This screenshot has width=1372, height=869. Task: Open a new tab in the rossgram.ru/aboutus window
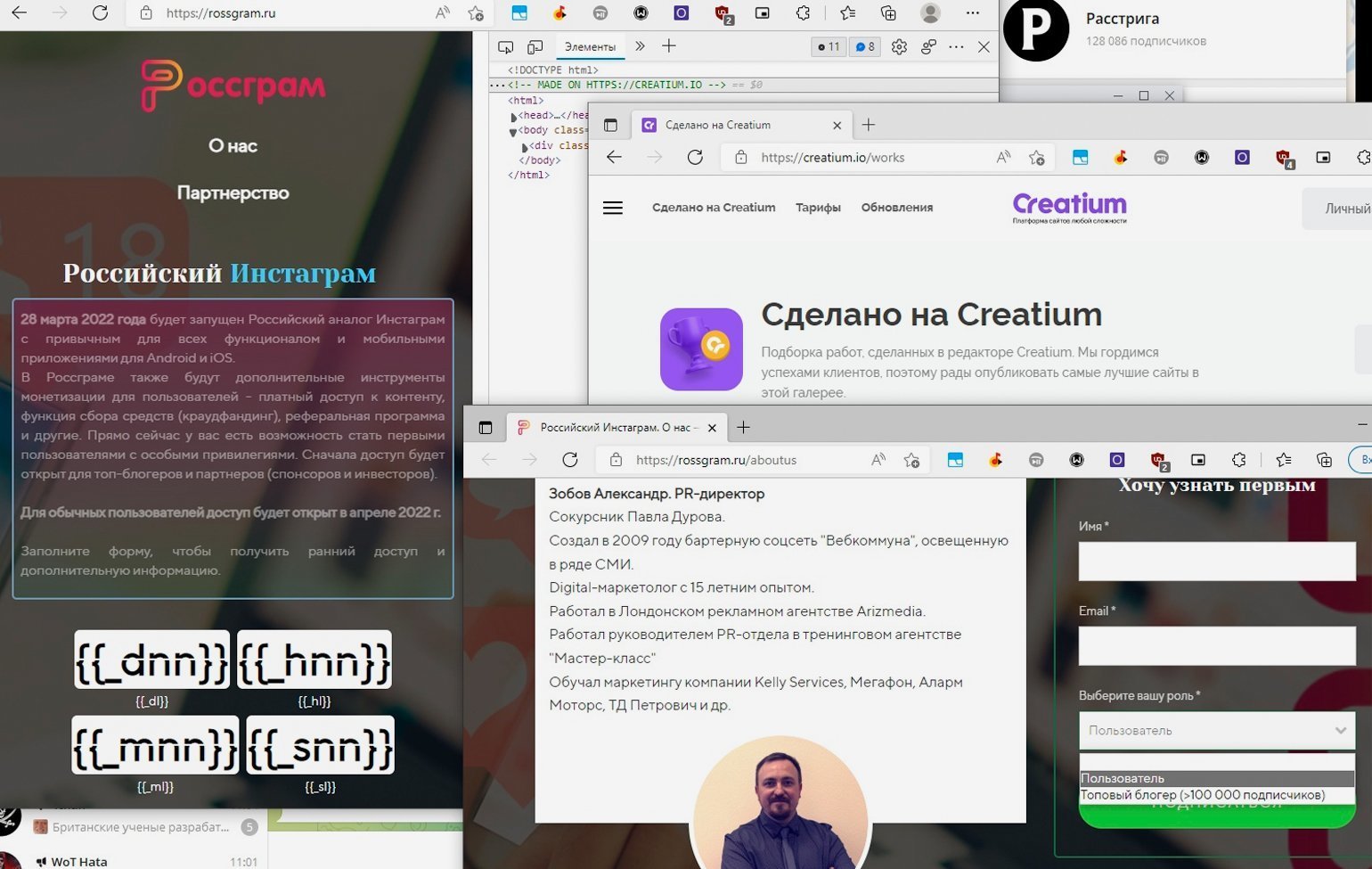coord(743,428)
